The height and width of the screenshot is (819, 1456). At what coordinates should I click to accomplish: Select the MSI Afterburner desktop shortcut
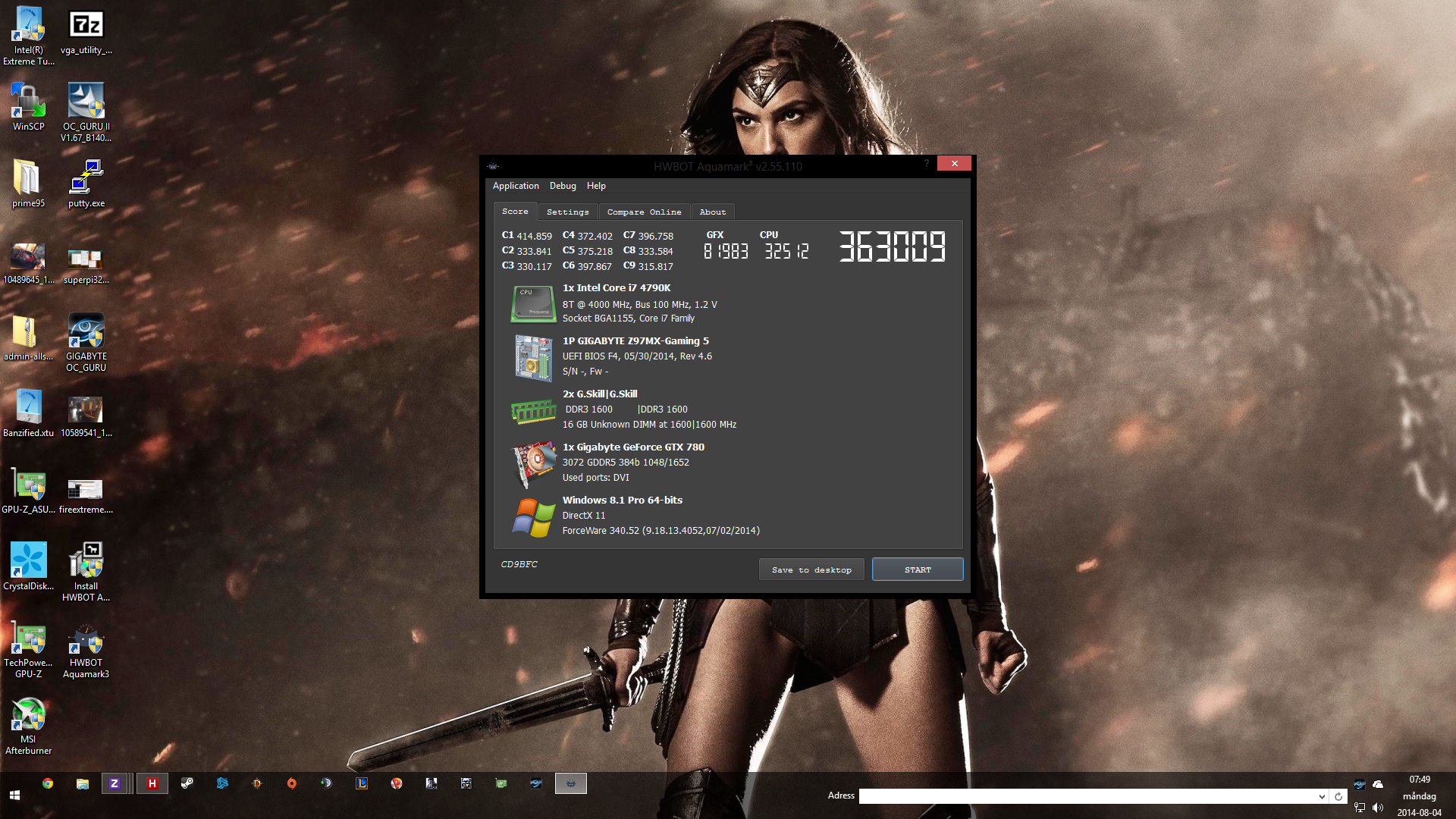pyautogui.click(x=28, y=725)
